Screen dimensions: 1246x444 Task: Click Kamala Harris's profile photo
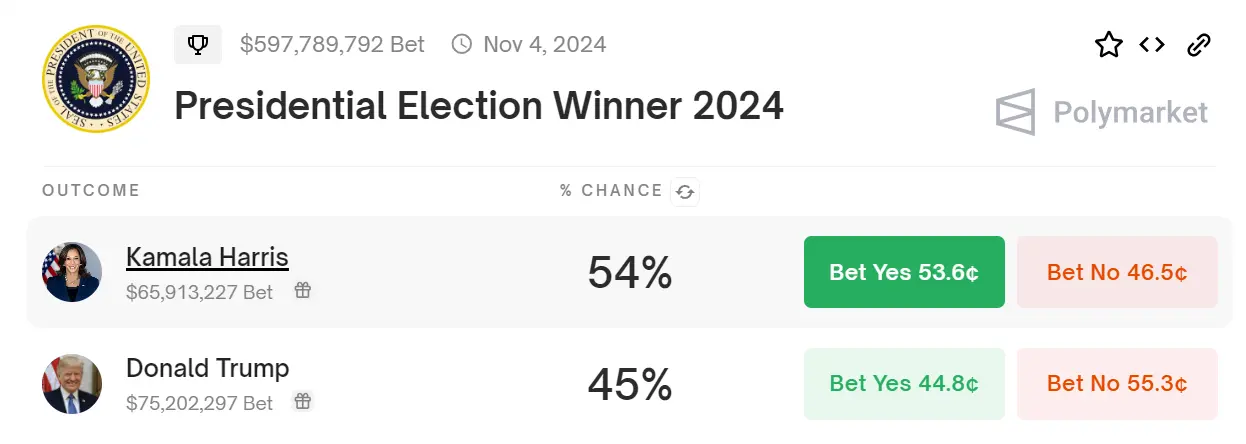[72, 272]
